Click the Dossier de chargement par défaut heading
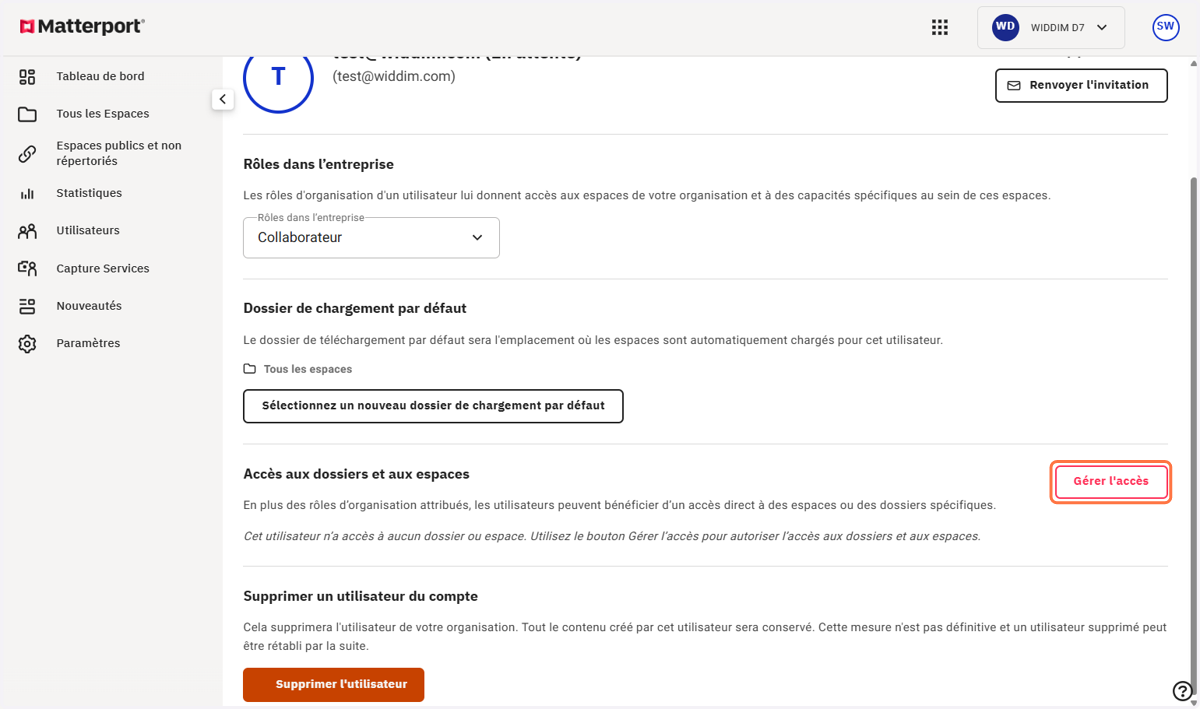Screen dimensions: 1200x709 [x=355, y=308]
